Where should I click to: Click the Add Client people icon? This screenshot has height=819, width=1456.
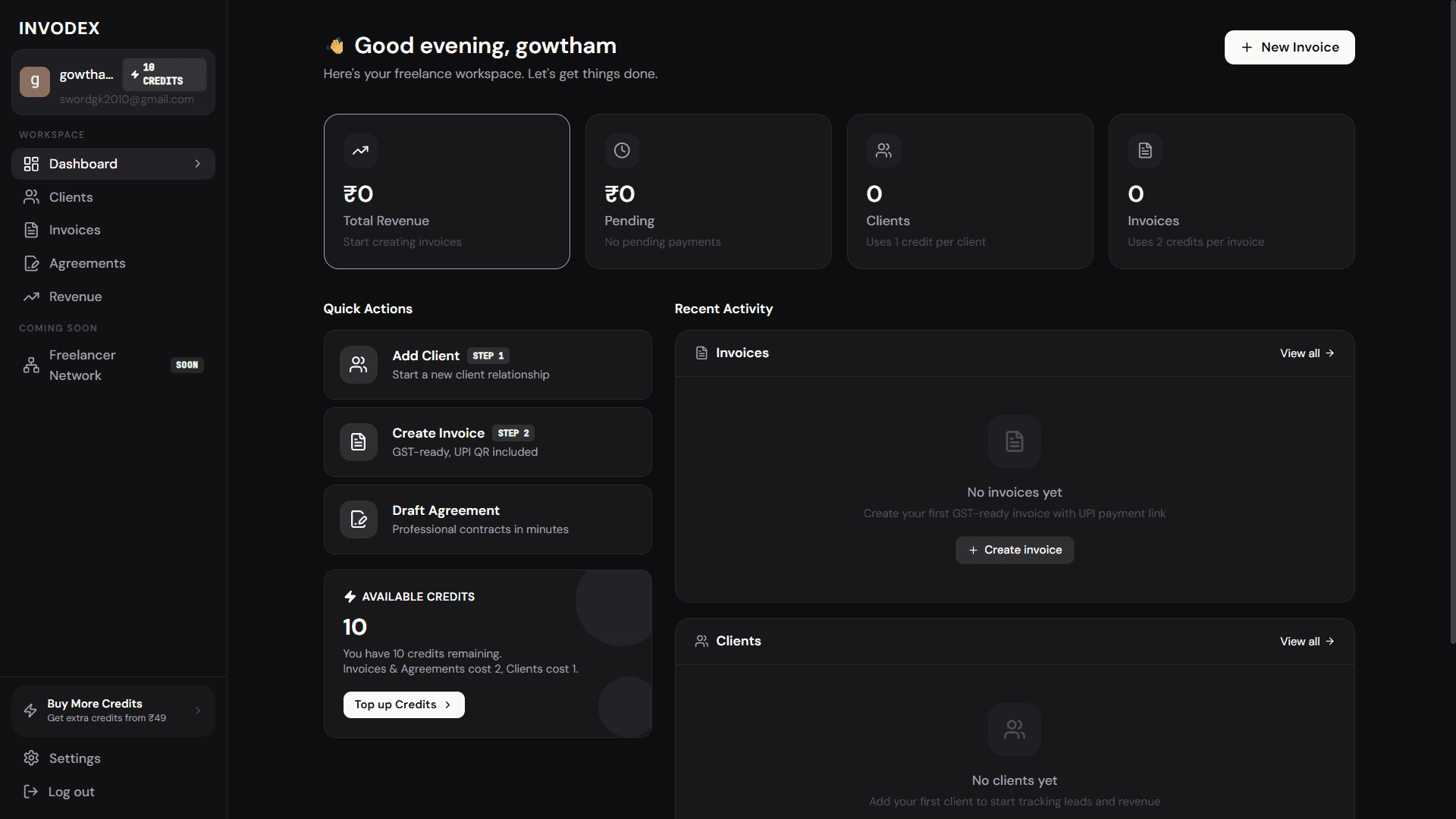359,365
